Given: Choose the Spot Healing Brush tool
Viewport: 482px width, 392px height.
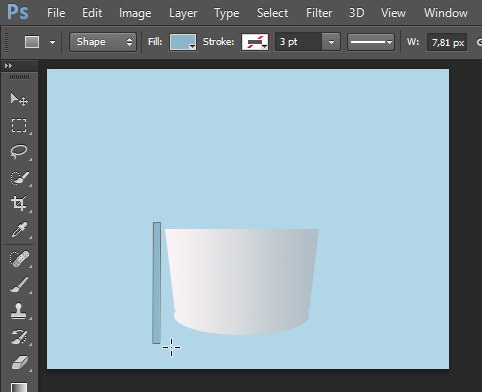Looking at the screenshot, I should coord(19,259).
